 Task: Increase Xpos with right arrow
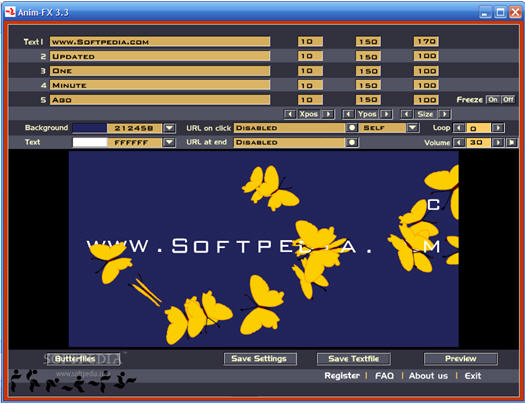328,114
